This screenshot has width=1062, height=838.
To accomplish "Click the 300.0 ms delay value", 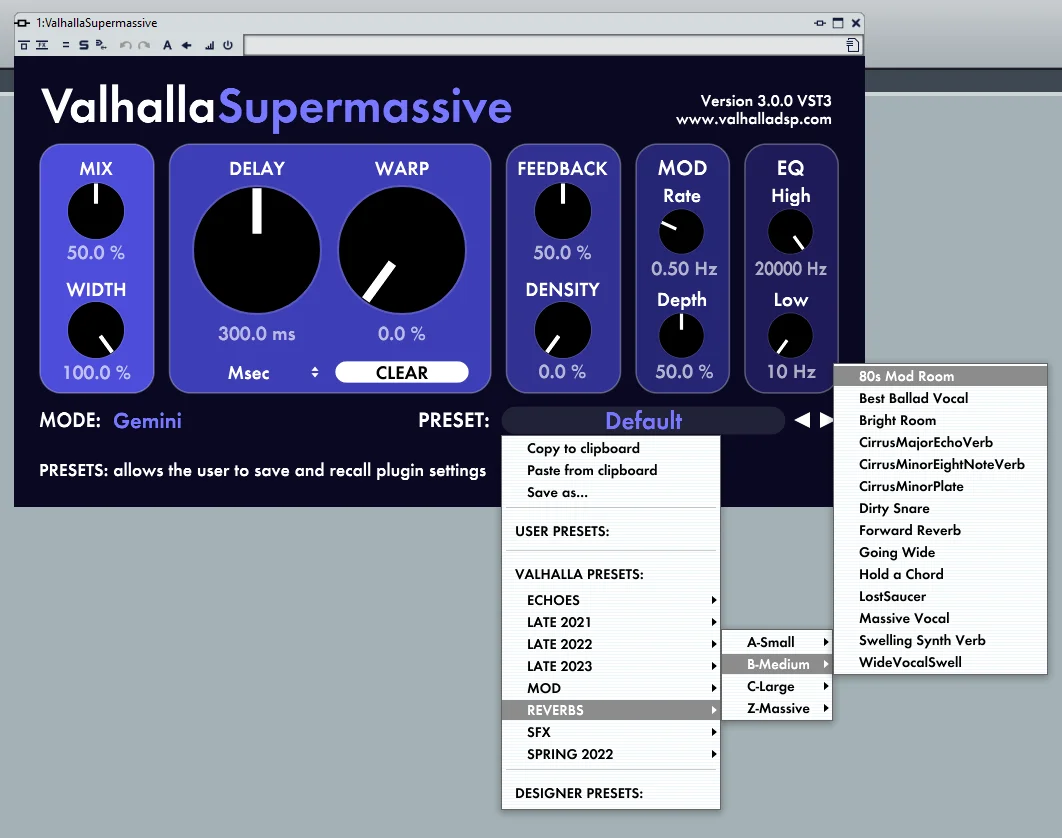I will [257, 334].
